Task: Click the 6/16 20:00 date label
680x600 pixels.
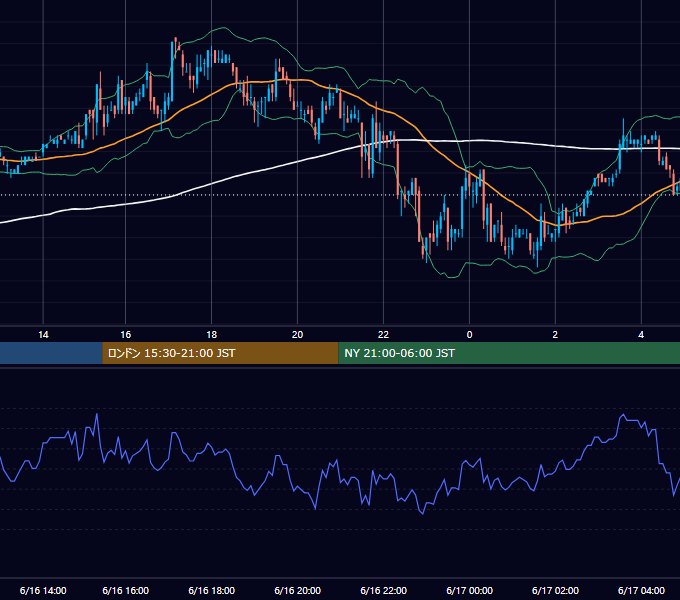Action: pyautogui.click(x=298, y=590)
